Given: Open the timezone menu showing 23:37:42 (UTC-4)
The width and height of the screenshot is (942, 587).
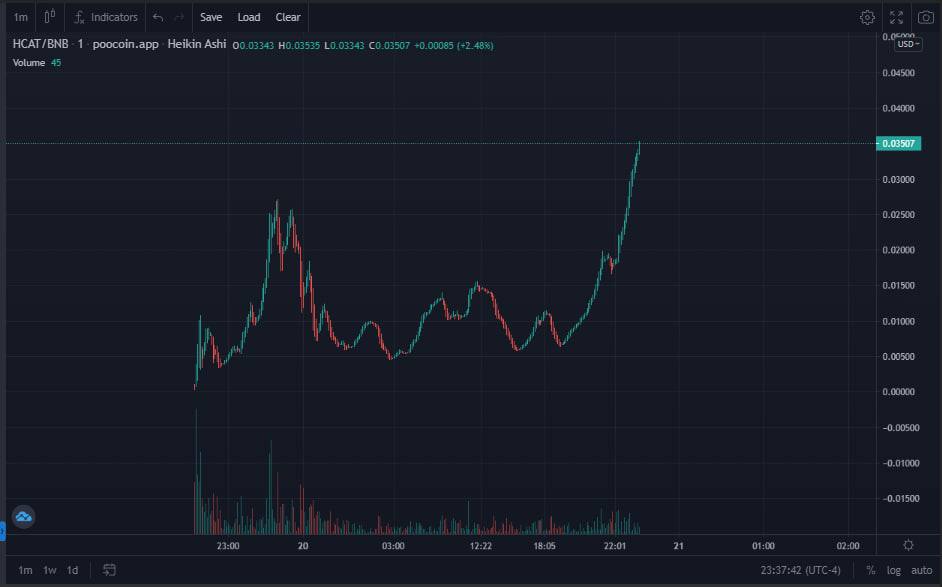Looking at the screenshot, I should tap(800, 570).
